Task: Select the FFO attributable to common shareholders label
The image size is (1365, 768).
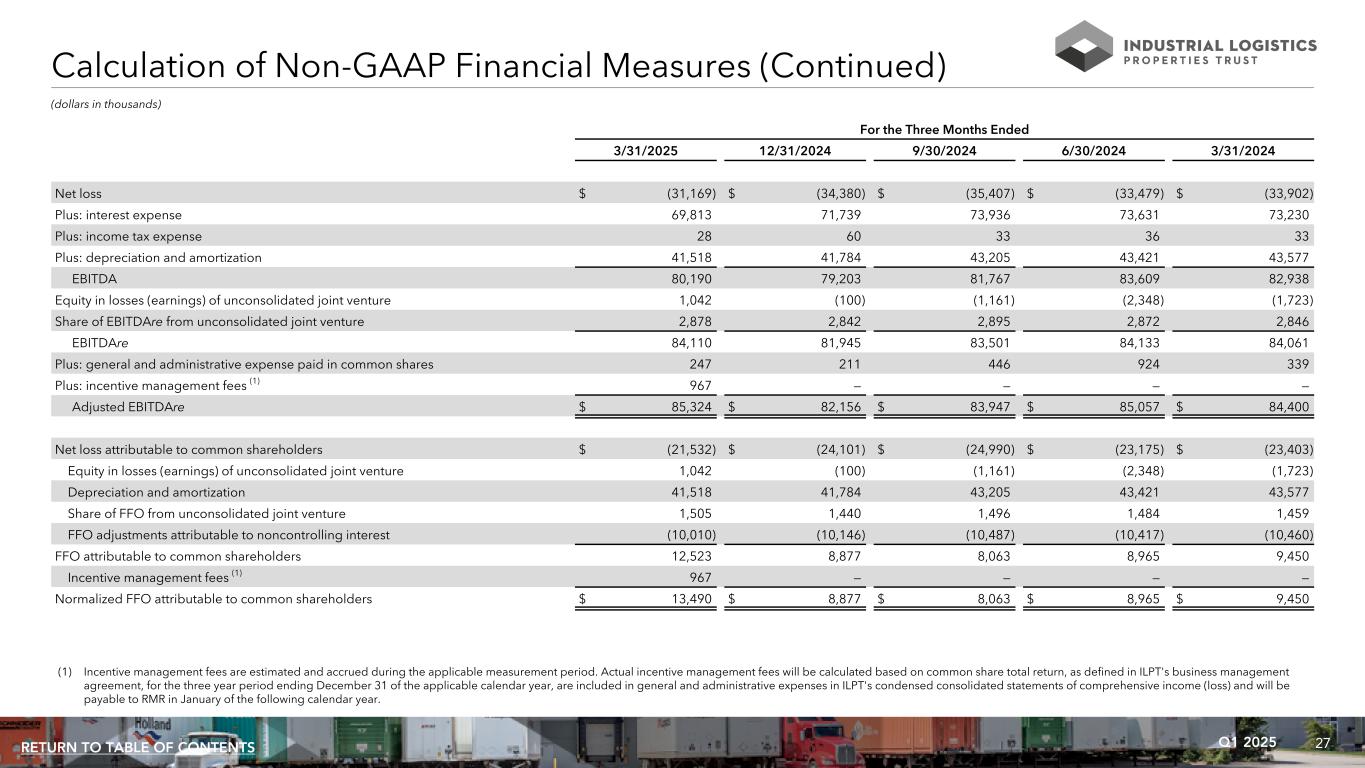Action: pos(178,556)
